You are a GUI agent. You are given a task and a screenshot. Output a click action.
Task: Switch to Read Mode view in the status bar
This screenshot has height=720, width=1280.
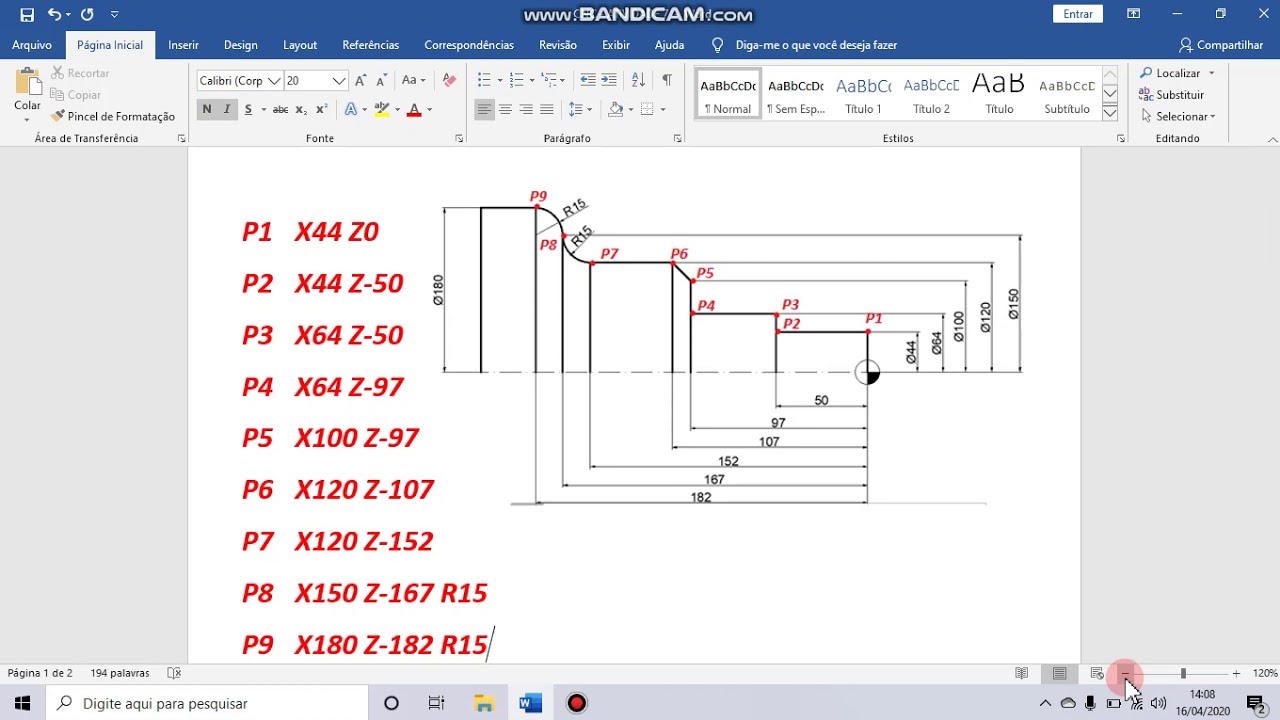1021,673
